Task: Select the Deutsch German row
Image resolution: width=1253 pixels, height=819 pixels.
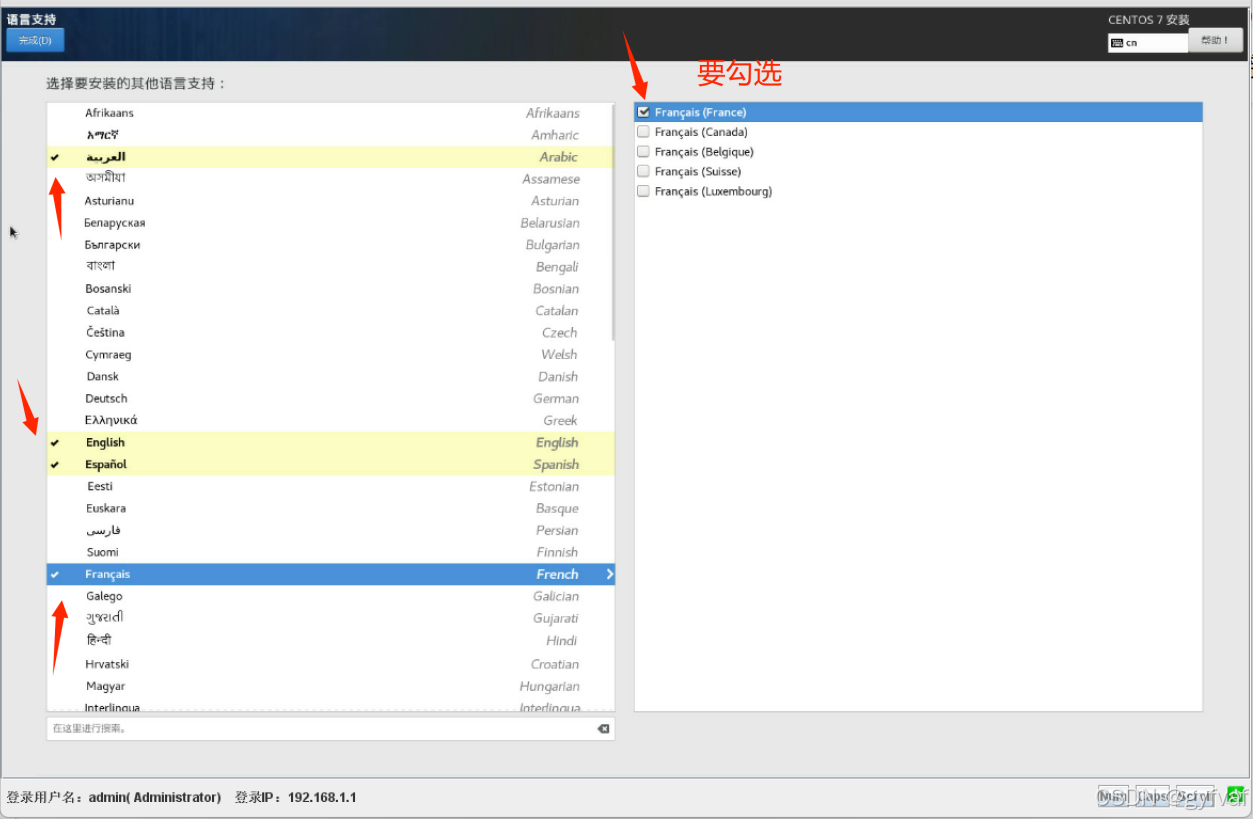Action: tap(328, 399)
